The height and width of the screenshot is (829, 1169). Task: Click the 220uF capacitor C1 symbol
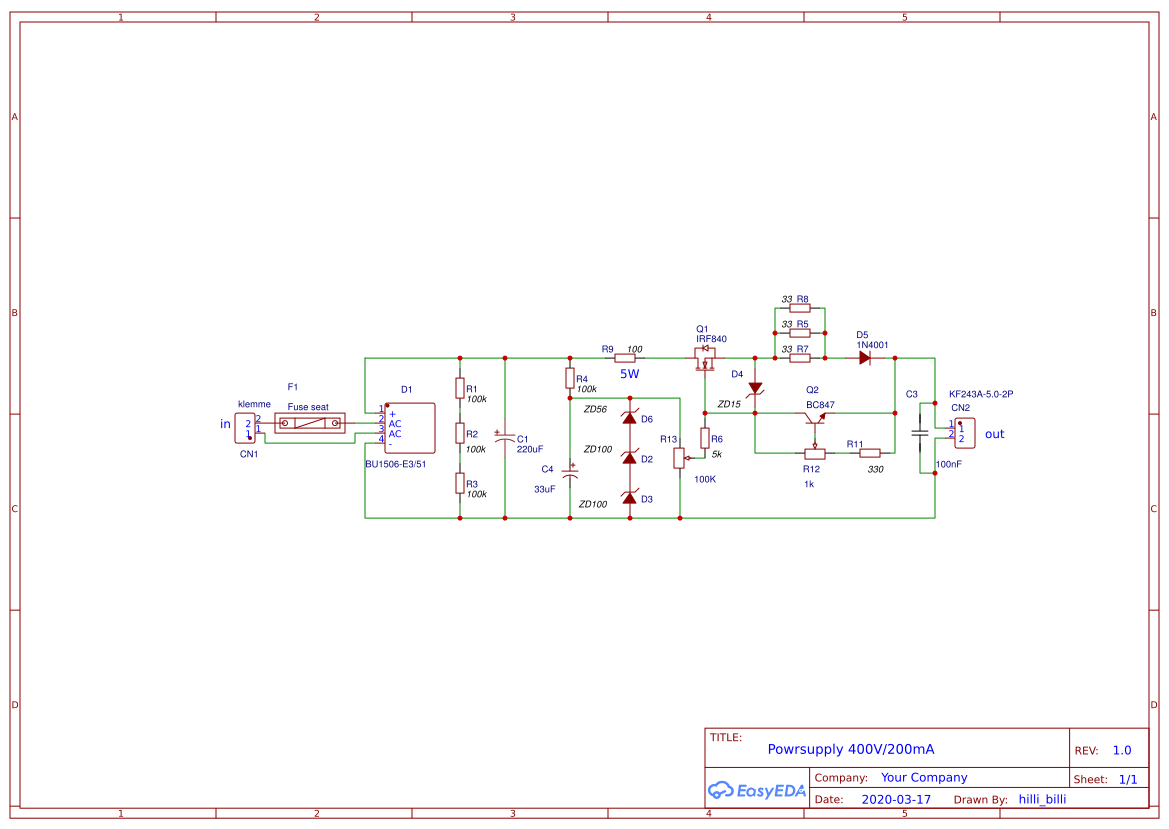pos(505,437)
